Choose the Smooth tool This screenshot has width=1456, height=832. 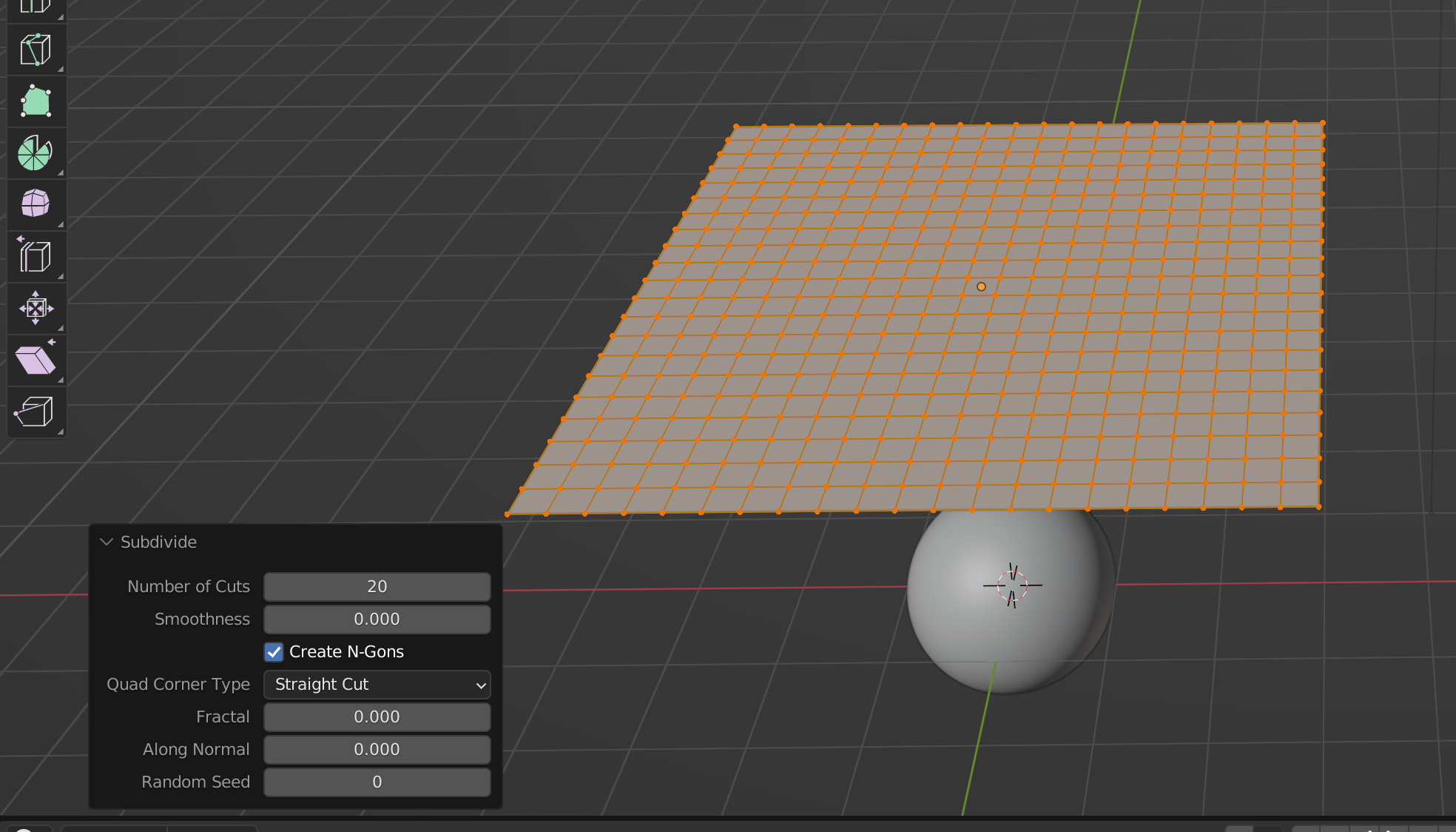coord(36,204)
